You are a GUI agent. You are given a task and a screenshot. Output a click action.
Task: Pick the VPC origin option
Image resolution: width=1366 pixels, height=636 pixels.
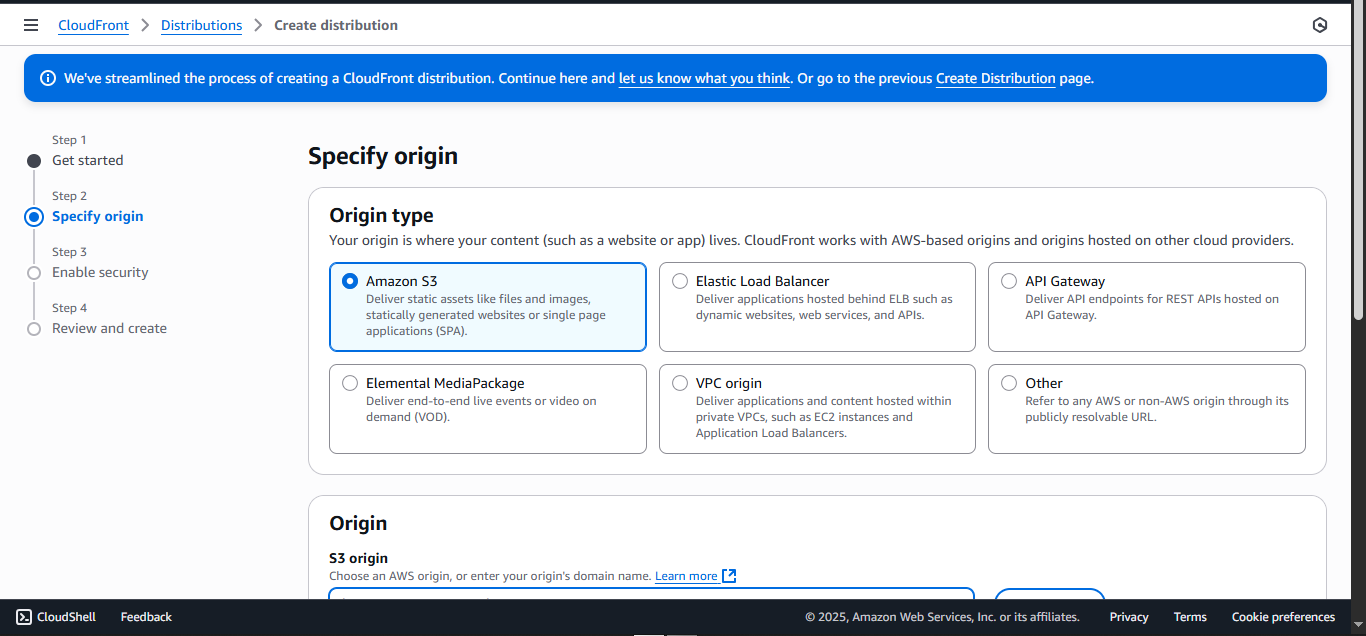click(x=680, y=383)
